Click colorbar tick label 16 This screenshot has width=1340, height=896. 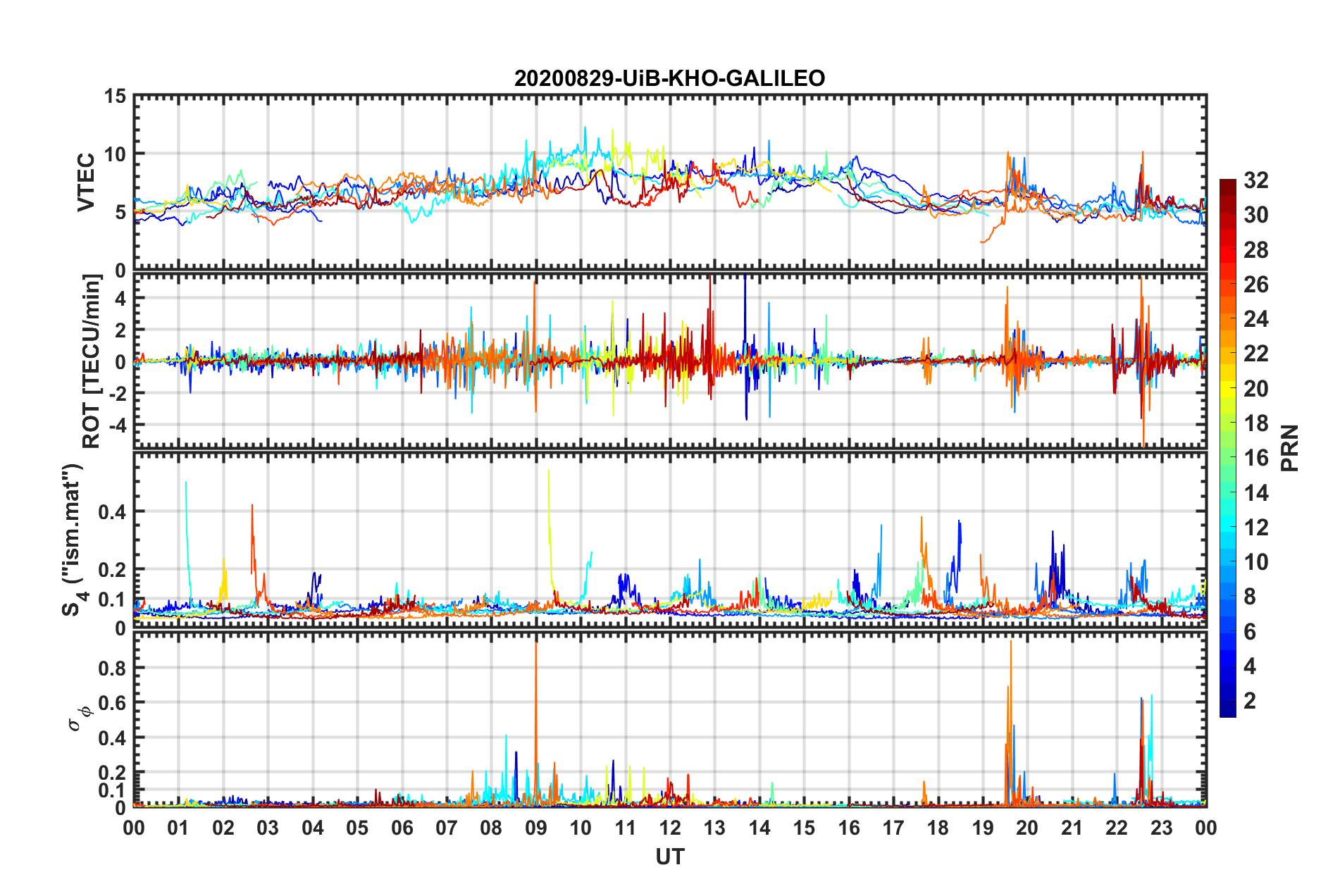coord(1256,458)
